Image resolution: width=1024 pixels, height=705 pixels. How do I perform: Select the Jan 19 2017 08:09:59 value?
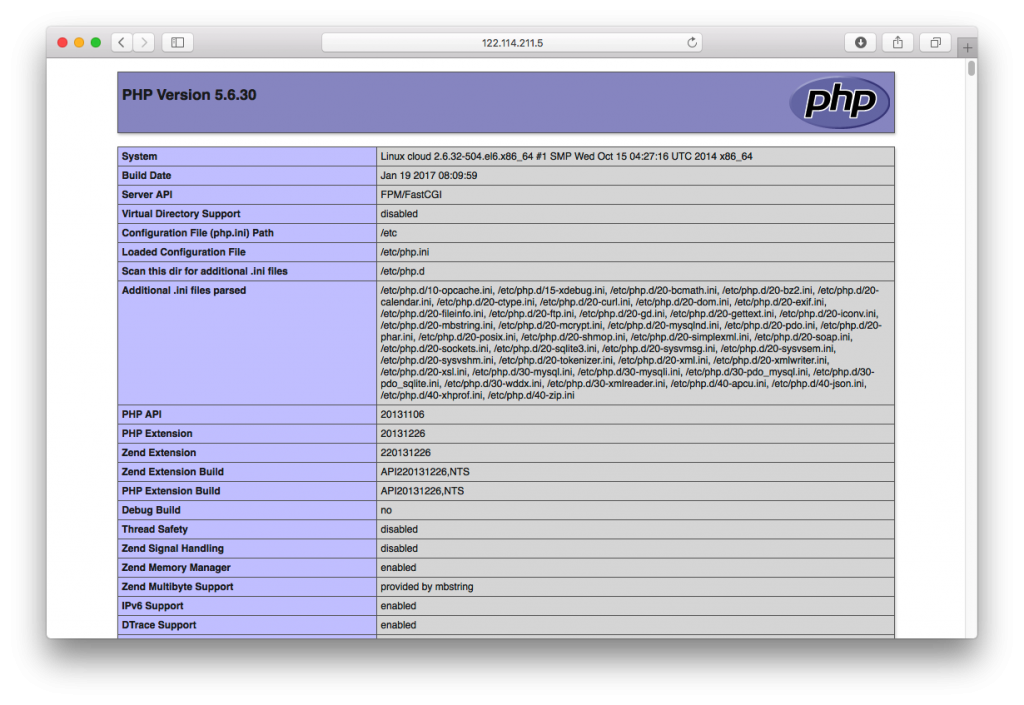point(428,176)
